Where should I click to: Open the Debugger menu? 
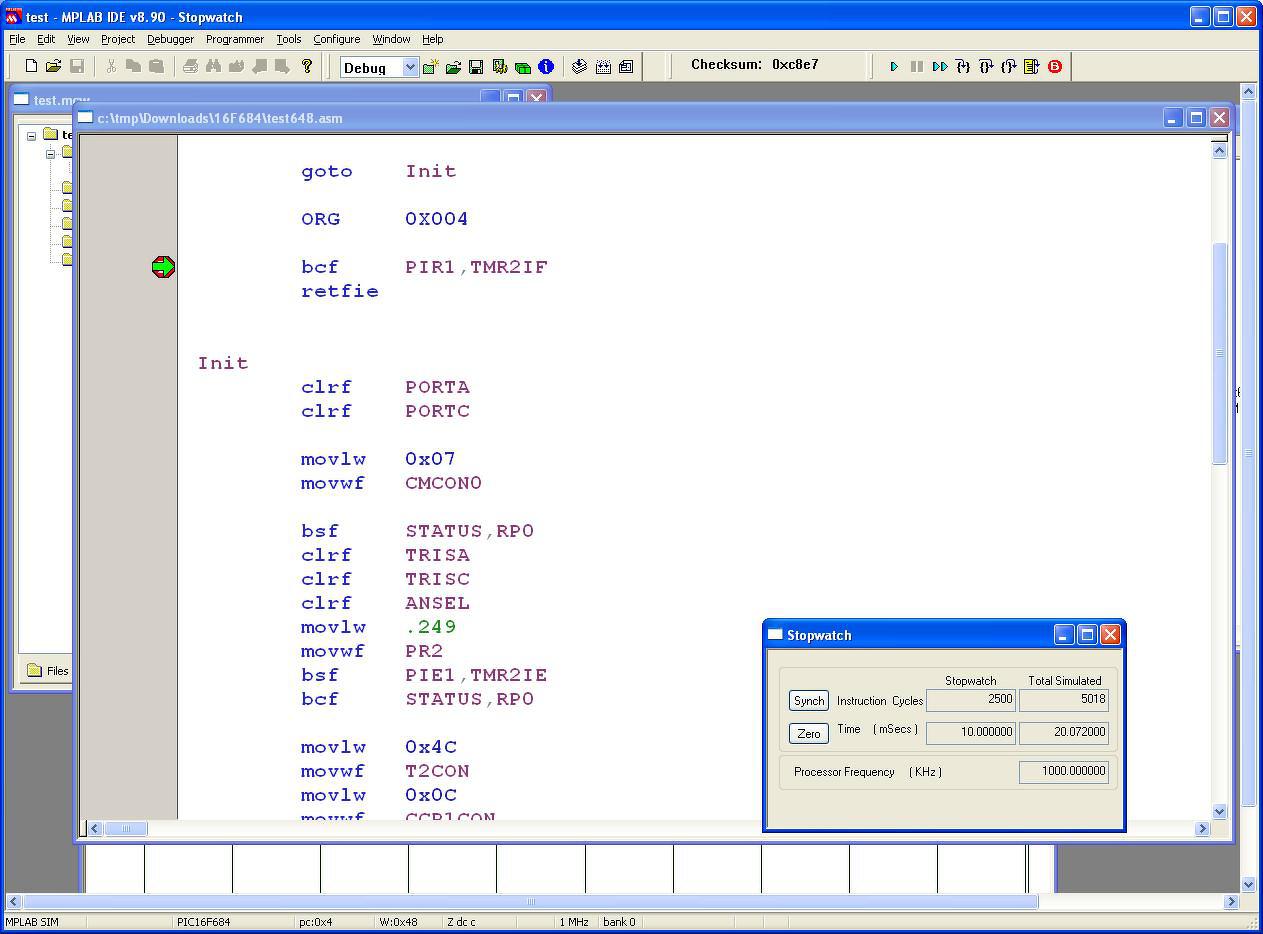[x=170, y=39]
